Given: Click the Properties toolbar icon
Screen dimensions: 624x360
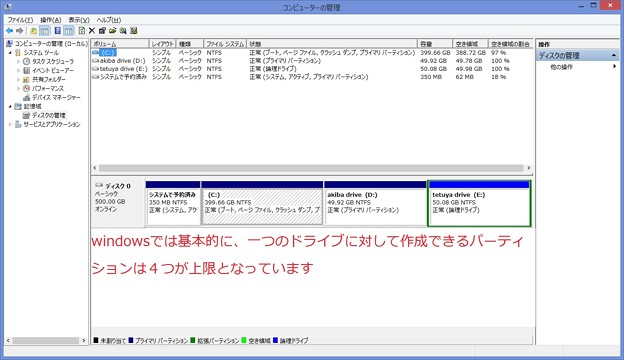Looking at the screenshot, I should pos(102,31).
